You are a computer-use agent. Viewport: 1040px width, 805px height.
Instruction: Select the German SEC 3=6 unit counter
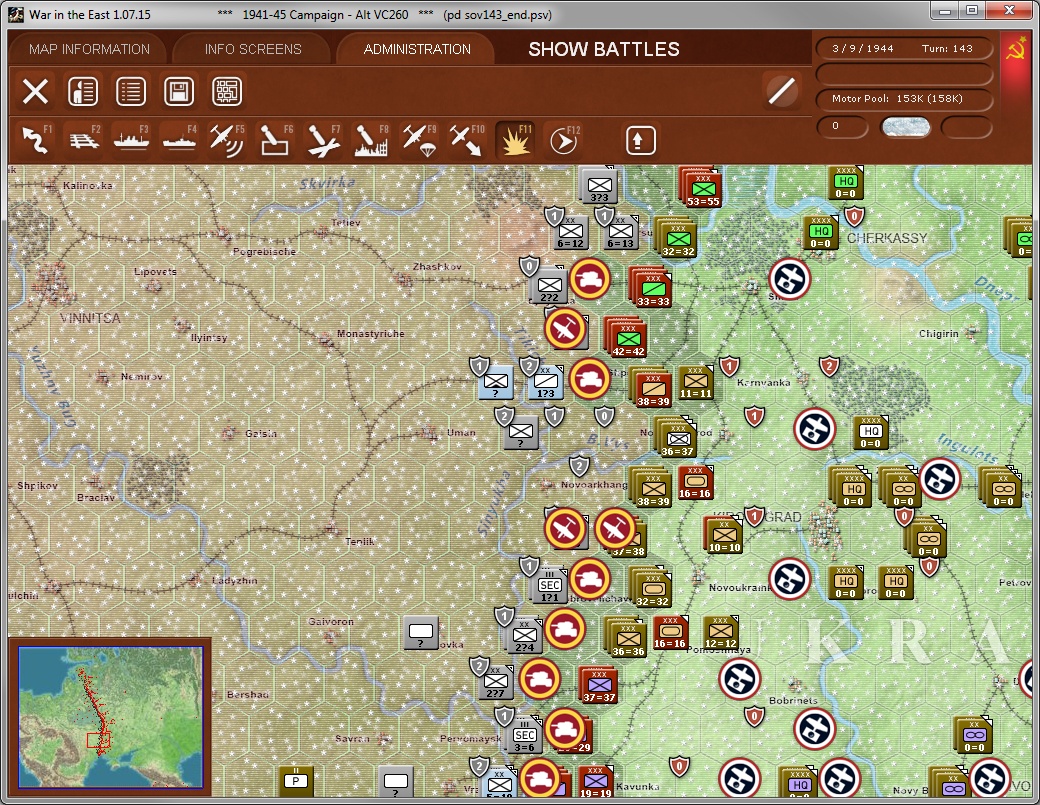(x=524, y=735)
